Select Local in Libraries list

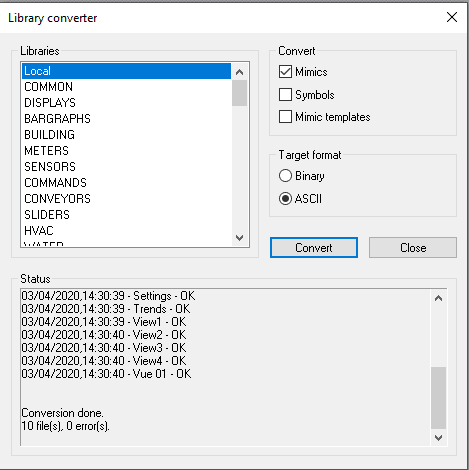coord(126,71)
